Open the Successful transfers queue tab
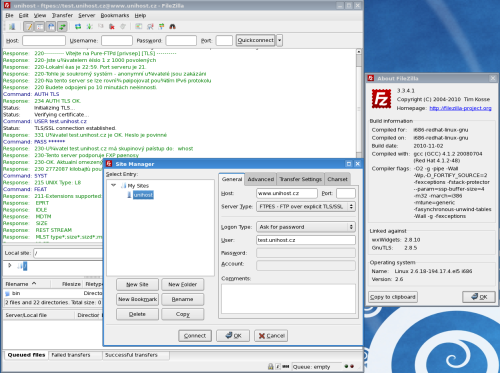Image resolution: width=500 pixels, height=373 pixels. [136, 355]
